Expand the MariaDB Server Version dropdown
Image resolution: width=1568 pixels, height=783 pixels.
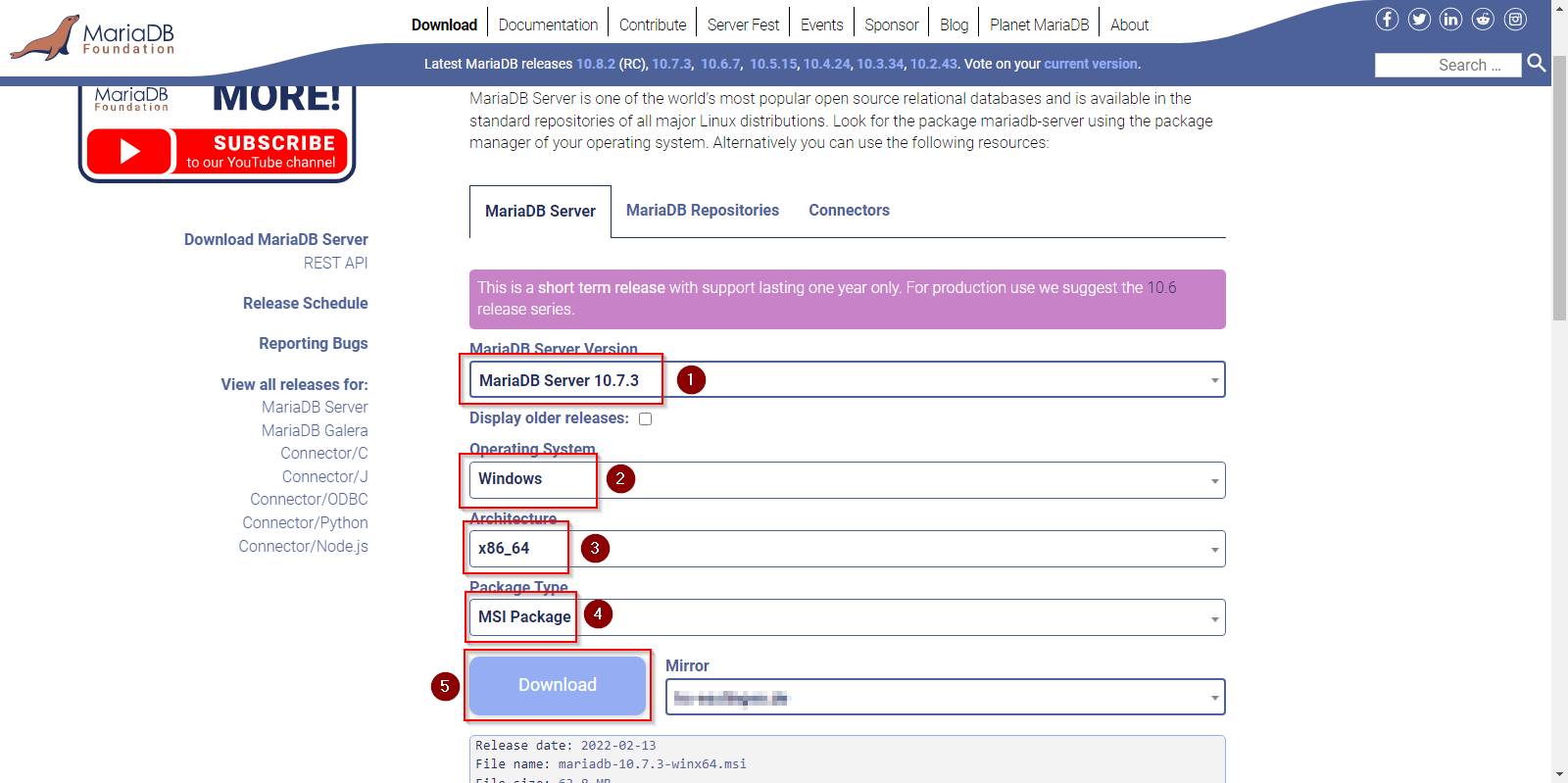click(x=848, y=380)
